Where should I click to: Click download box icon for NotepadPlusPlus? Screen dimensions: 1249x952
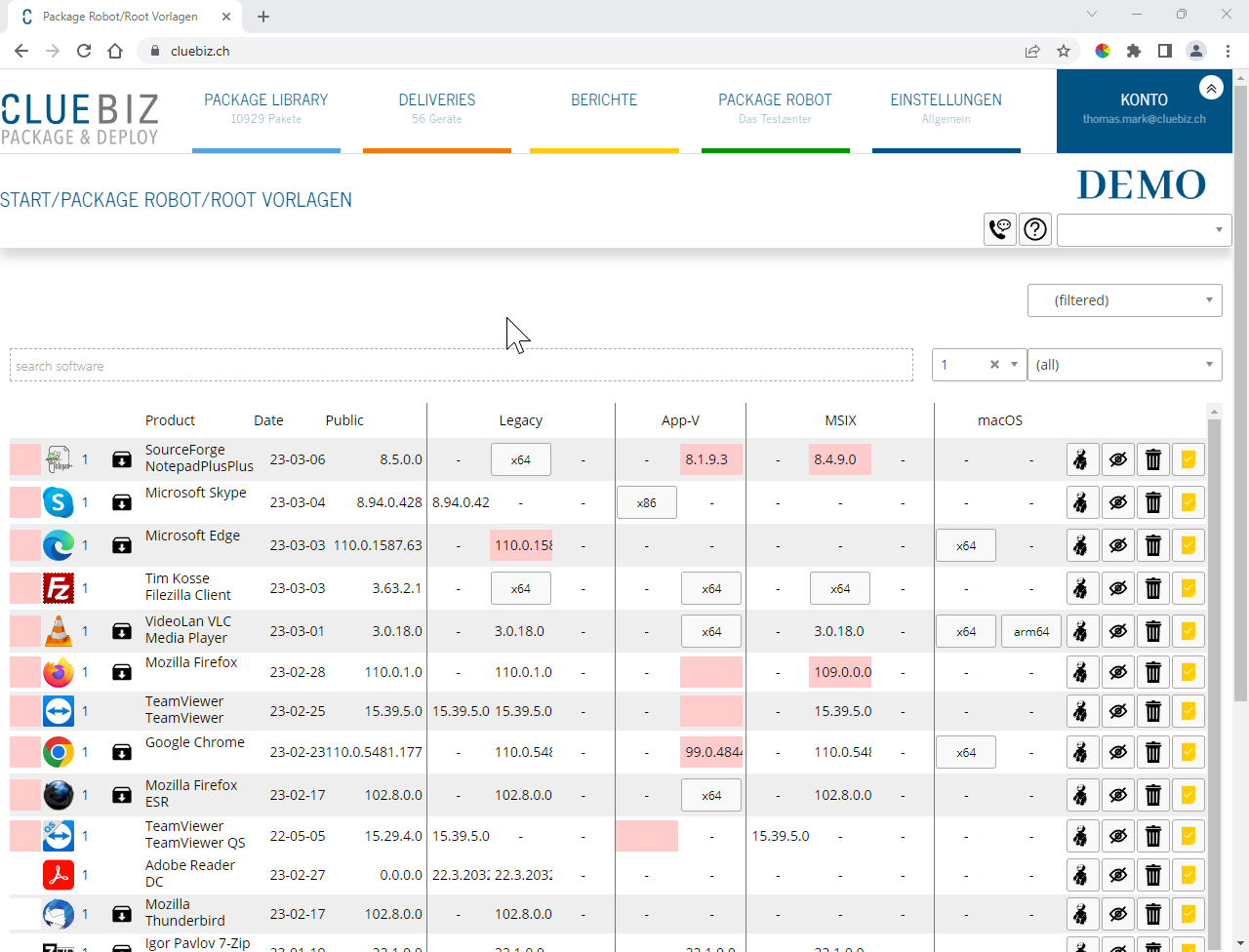(x=122, y=459)
